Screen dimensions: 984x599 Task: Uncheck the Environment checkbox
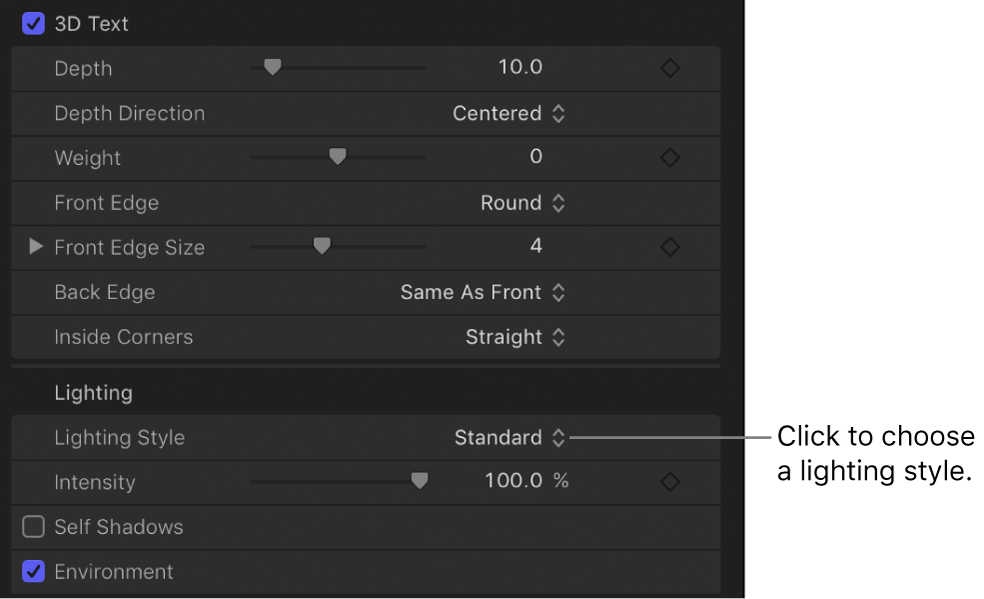point(34,572)
